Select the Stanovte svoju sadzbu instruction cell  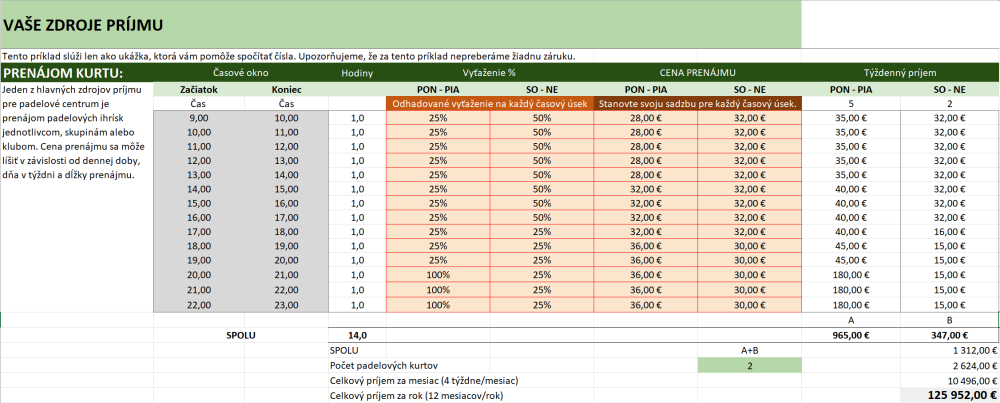pos(697,103)
